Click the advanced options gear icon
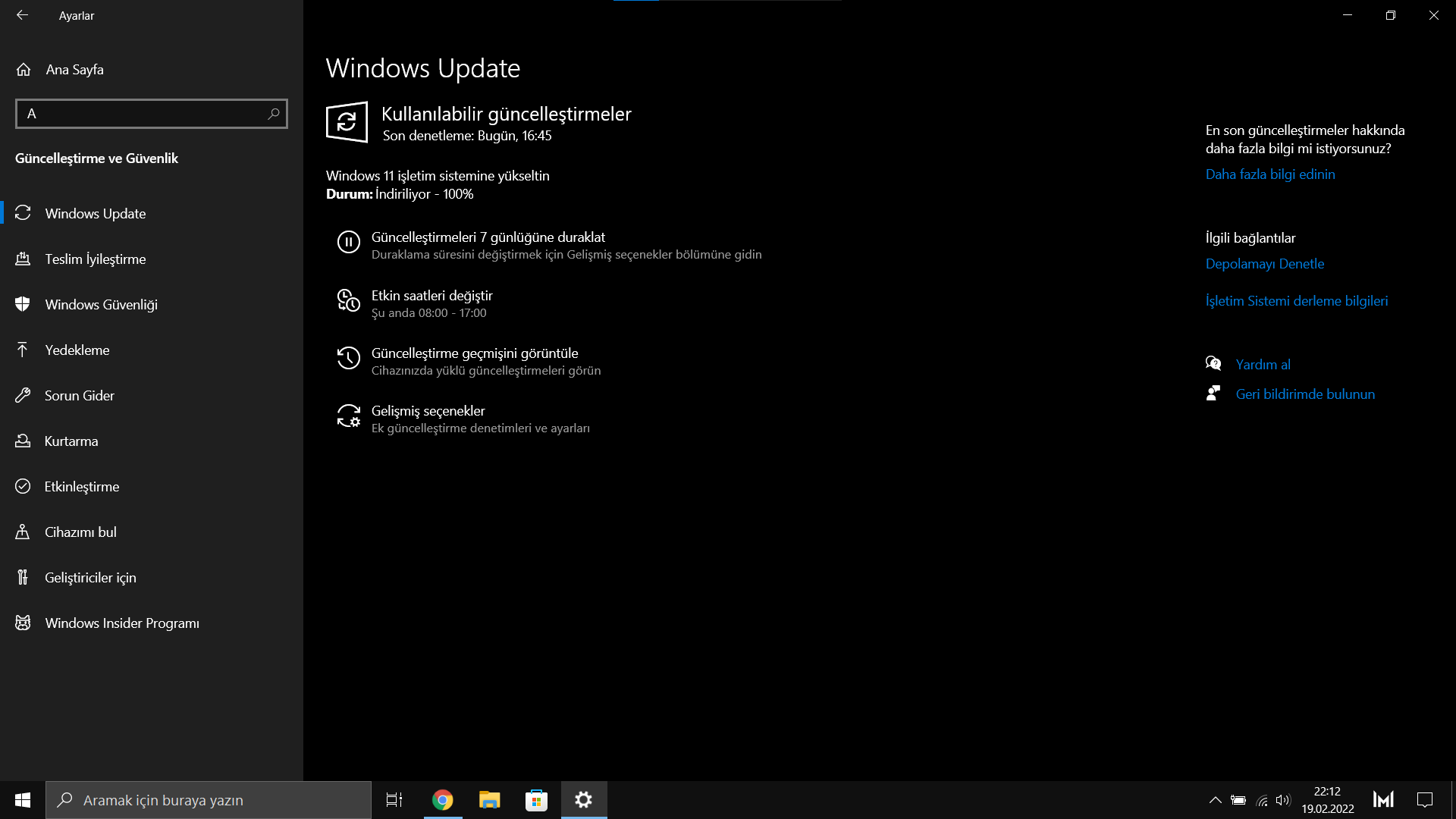This screenshot has width=1456, height=819. (x=348, y=416)
